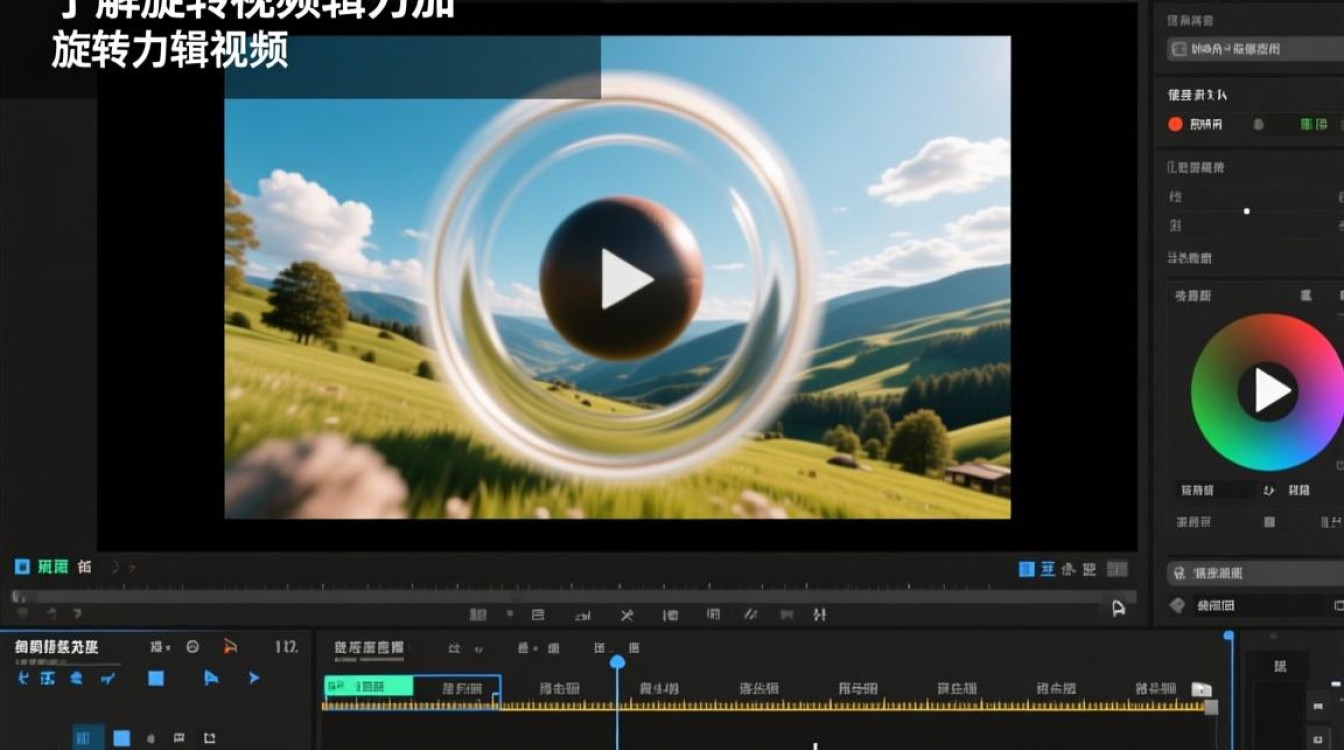Open the dropdown bar below the color wheel
Image resolution: width=1344 pixels, height=750 pixels.
click(1255, 573)
